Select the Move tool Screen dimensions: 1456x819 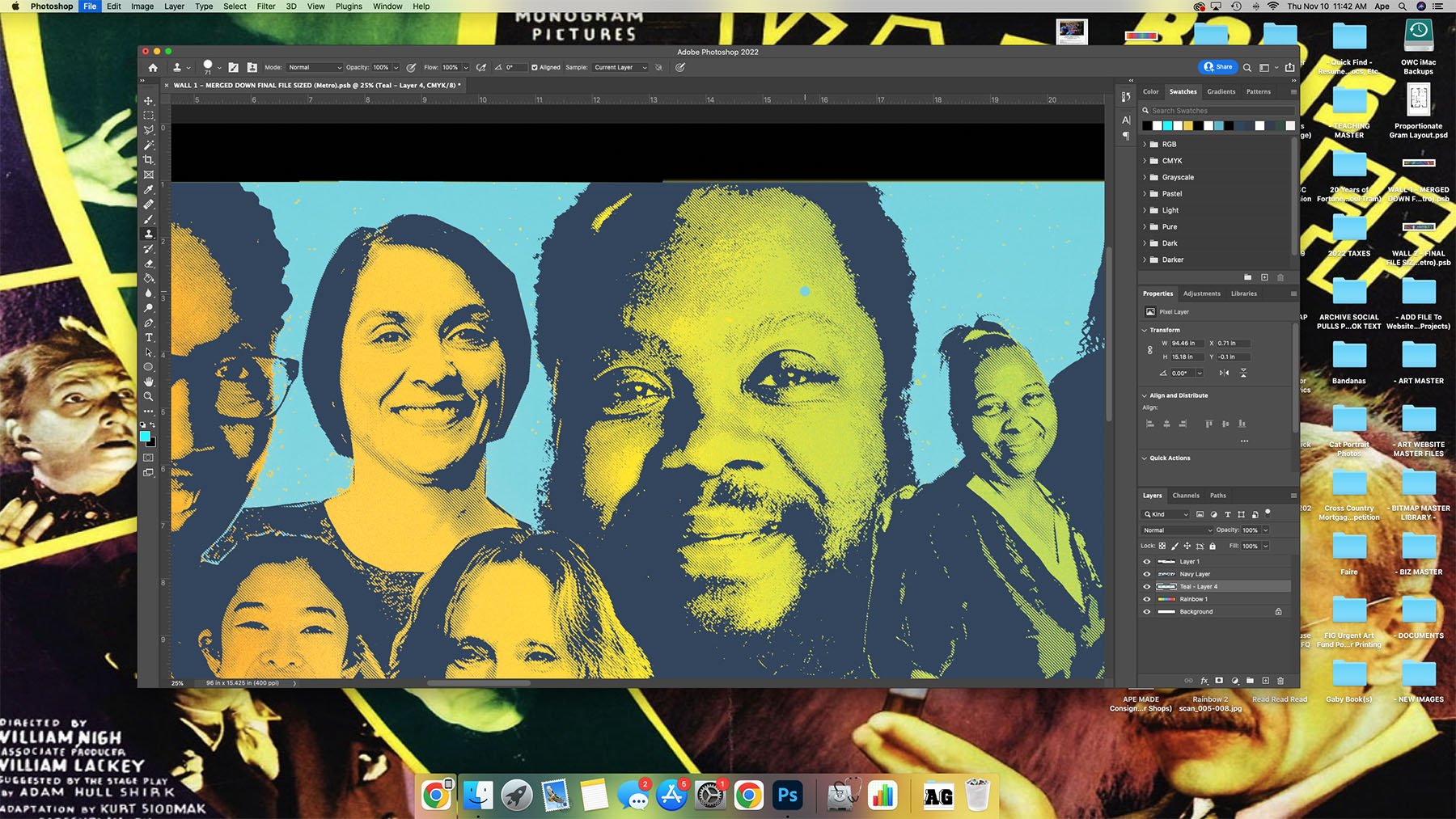click(148, 101)
